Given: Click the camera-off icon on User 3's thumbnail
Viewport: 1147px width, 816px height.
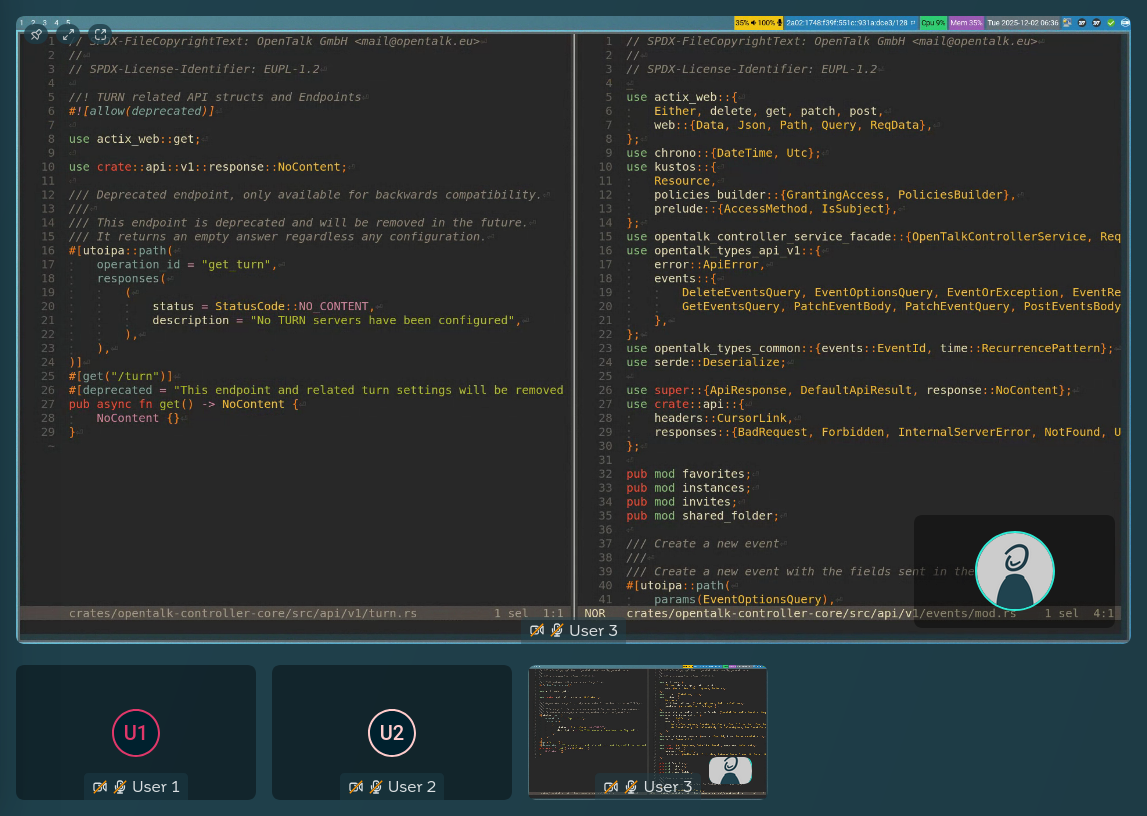Looking at the screenshot, I should coord(611,787).
